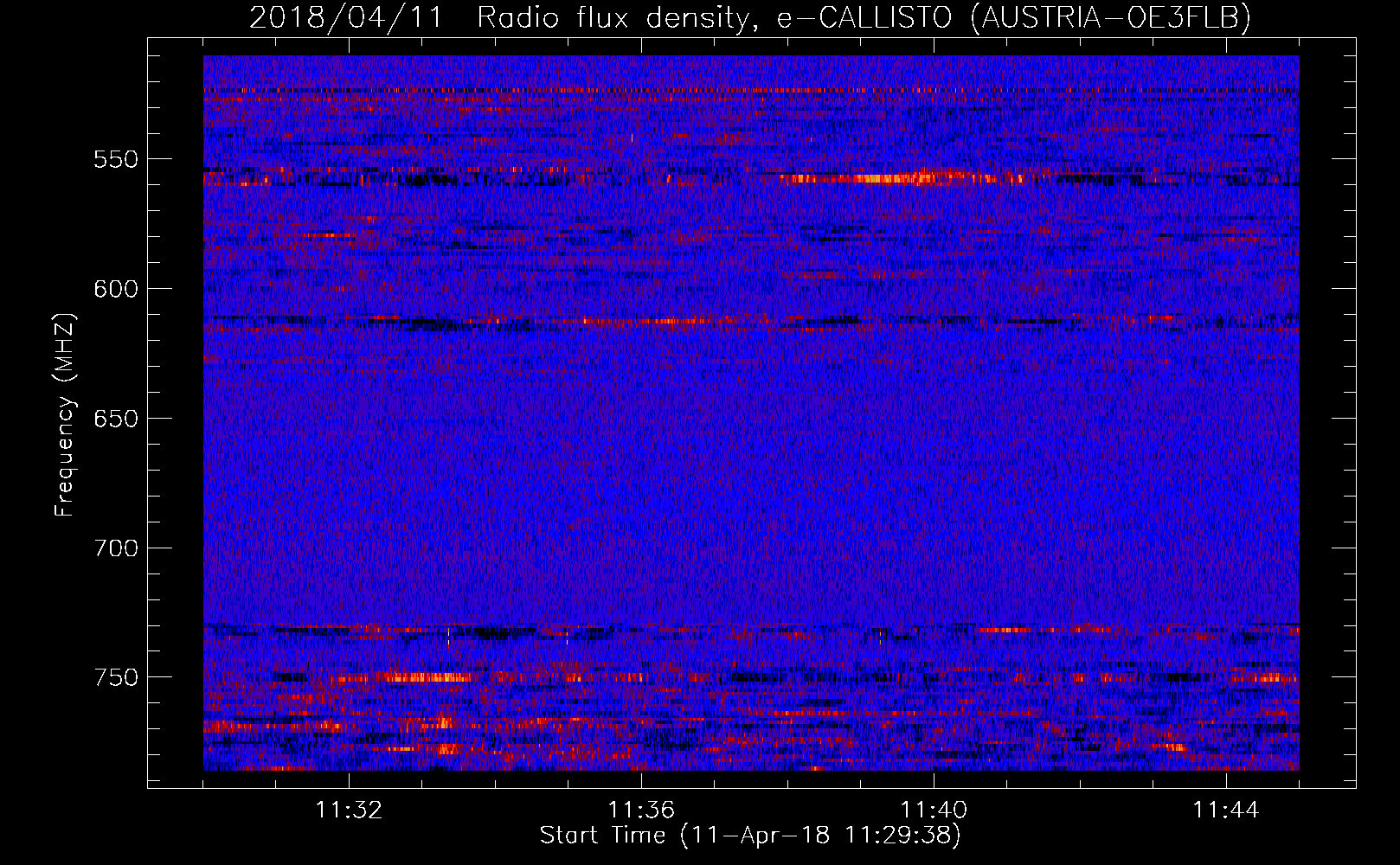Click the 11:40 time tick label
Viewport: 1400px width, 865px height.
(x=934, y=811)
